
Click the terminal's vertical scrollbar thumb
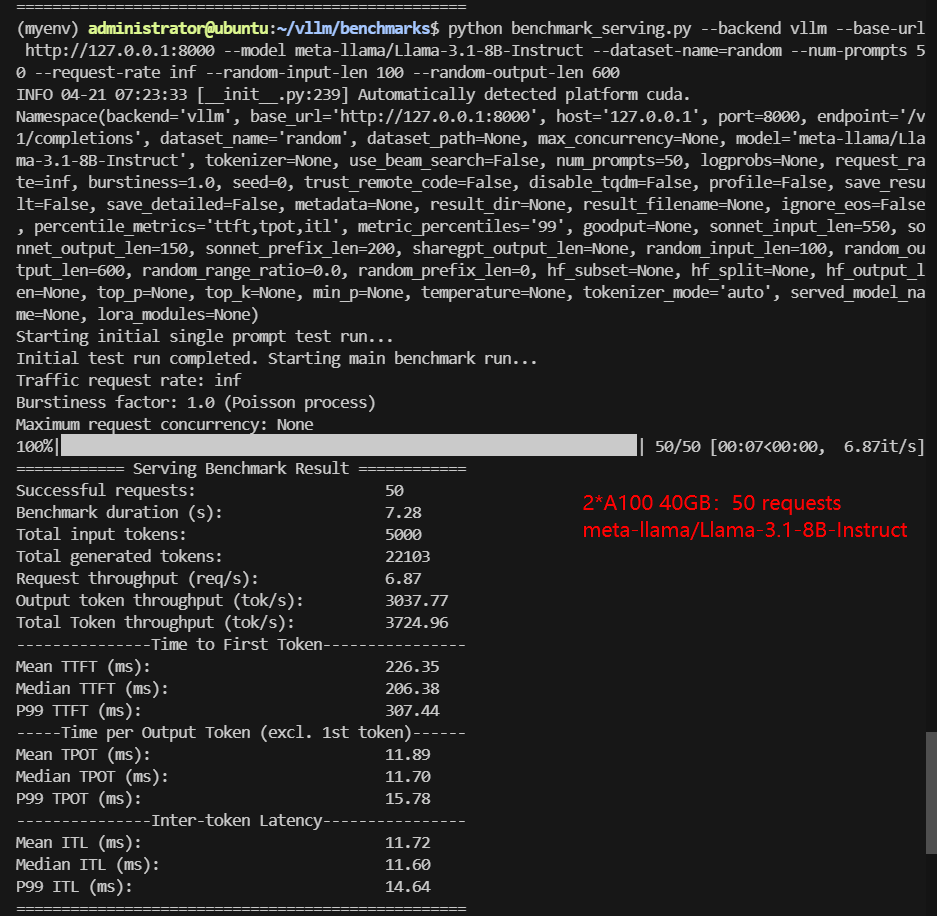pos(931,793)
